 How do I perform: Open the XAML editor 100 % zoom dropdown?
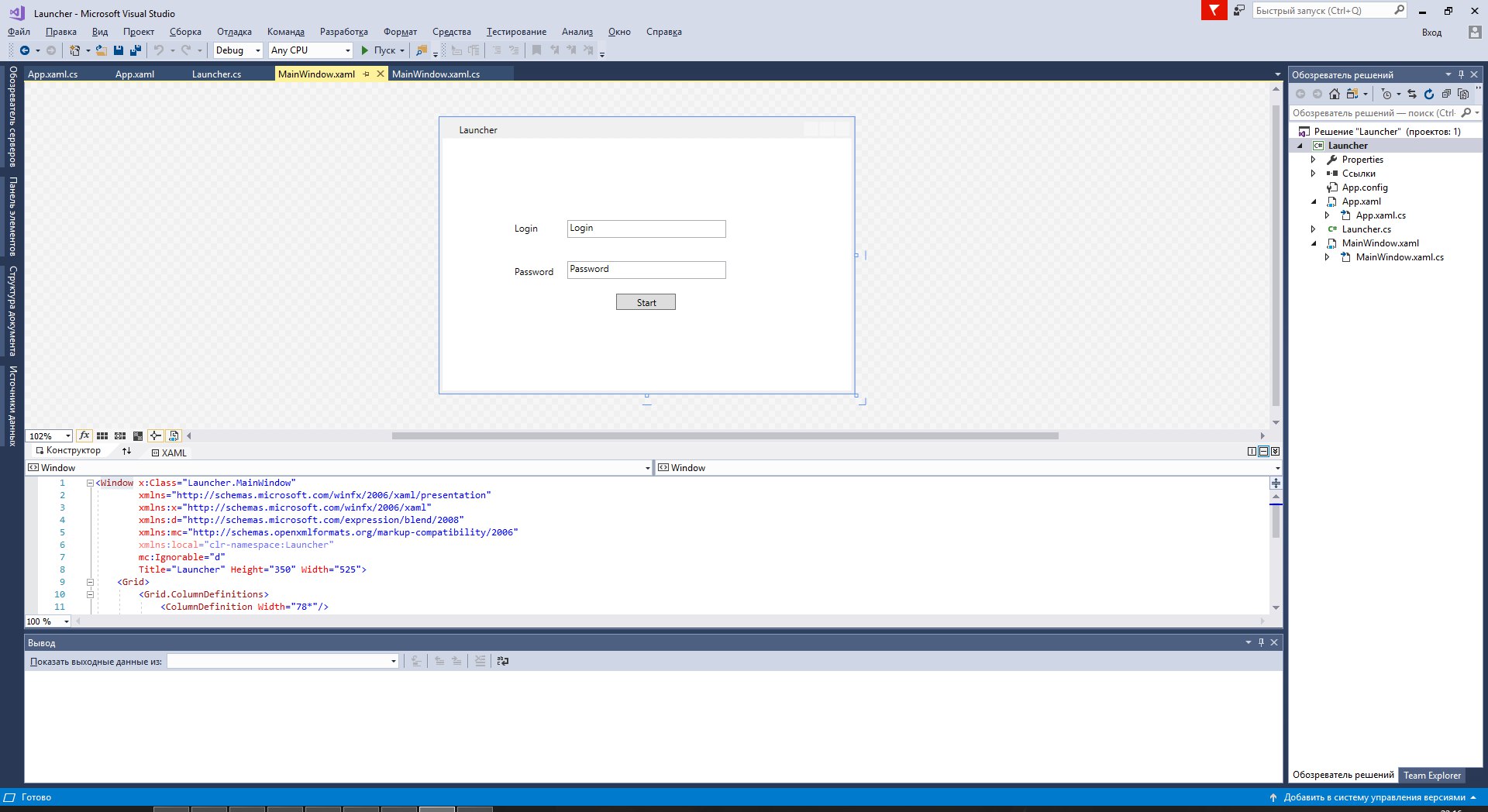point(48,621)
